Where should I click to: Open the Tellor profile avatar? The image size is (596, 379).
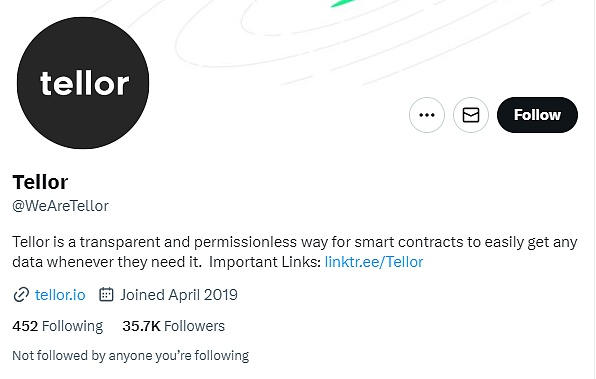83,83
